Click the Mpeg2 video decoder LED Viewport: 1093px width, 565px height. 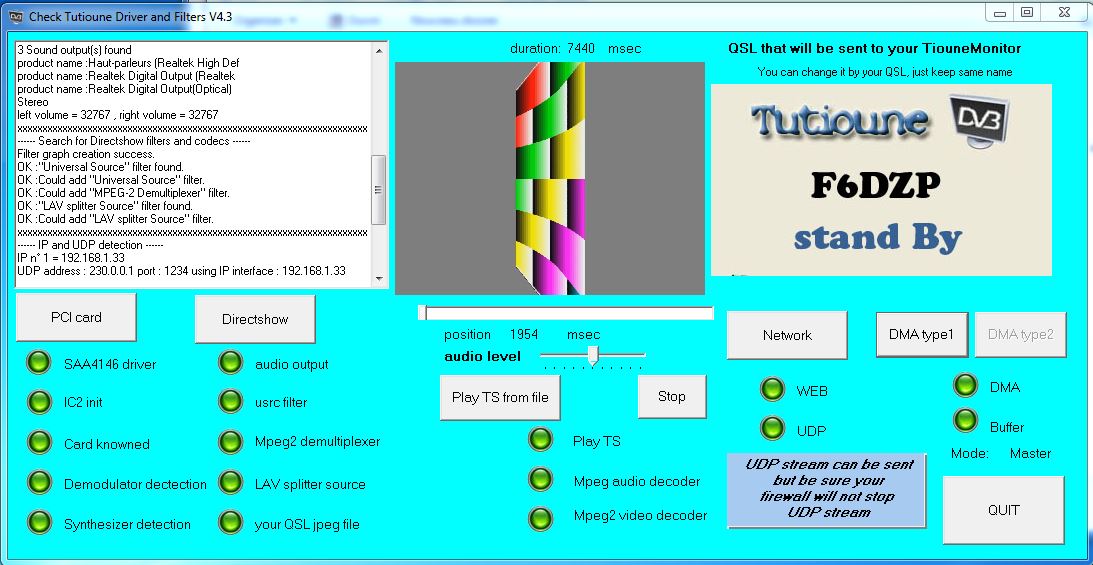[x=540, y=518]
